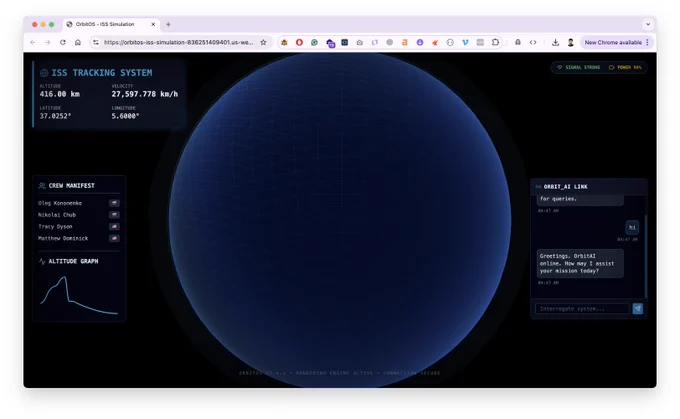
Task: Click the 'New Chrome available' button
Action: click(x=613, y=42)
